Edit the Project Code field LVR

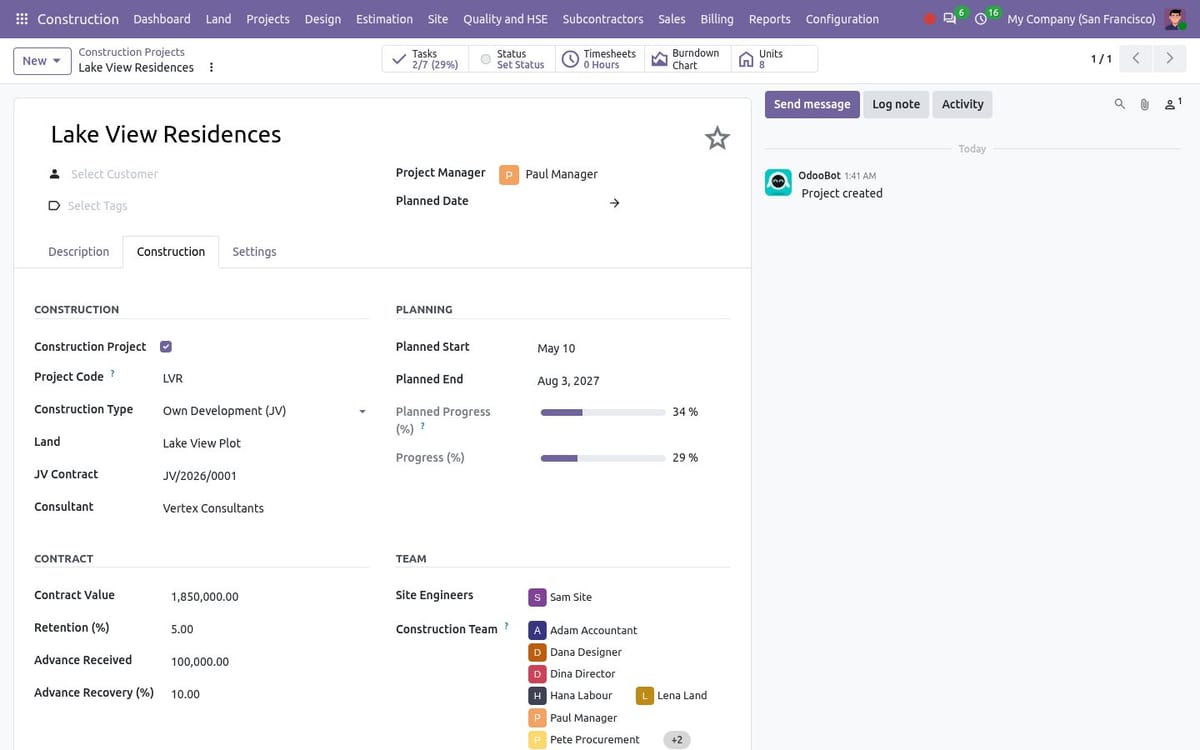pos(265,379)
